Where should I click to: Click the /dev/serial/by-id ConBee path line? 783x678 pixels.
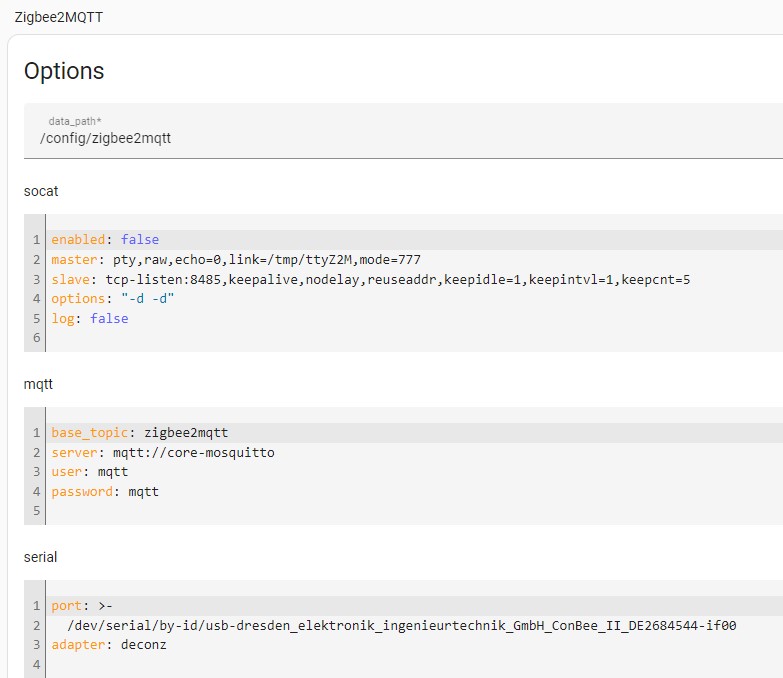pos(414,625)
